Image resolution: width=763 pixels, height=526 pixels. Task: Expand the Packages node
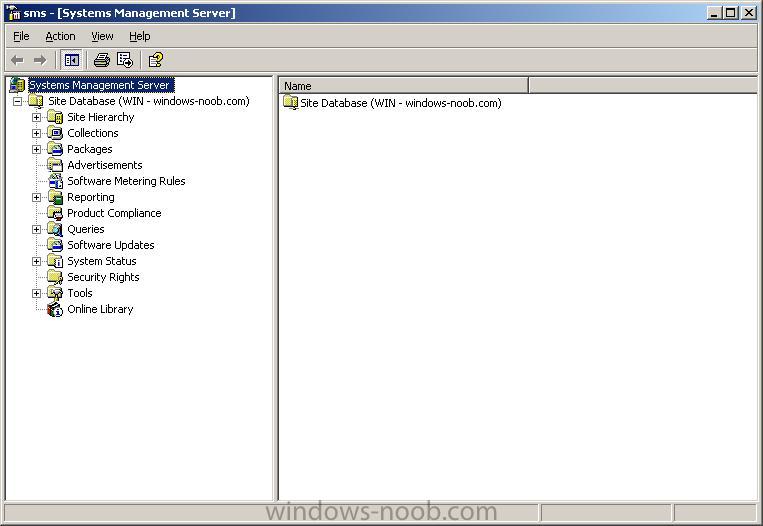pyautogui.click(x=36, y=149)
